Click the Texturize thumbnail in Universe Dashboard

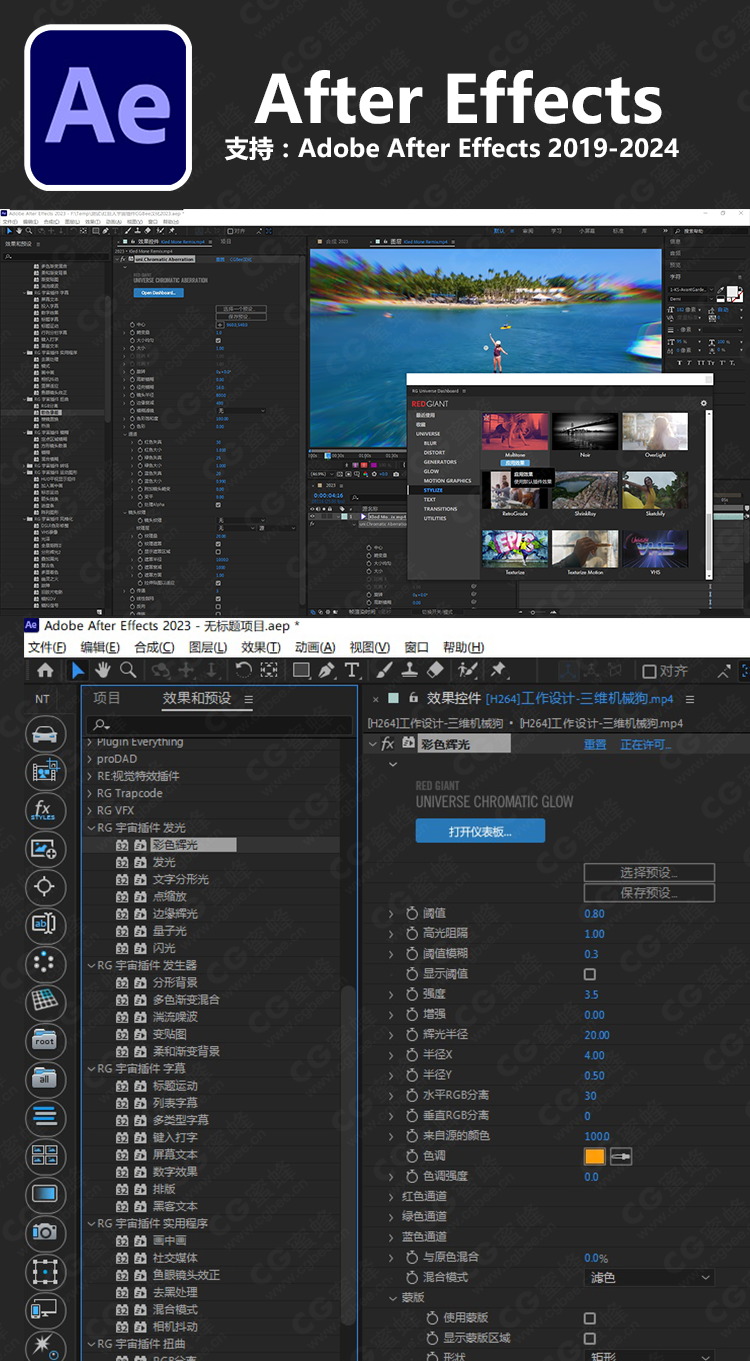[515, 548]
